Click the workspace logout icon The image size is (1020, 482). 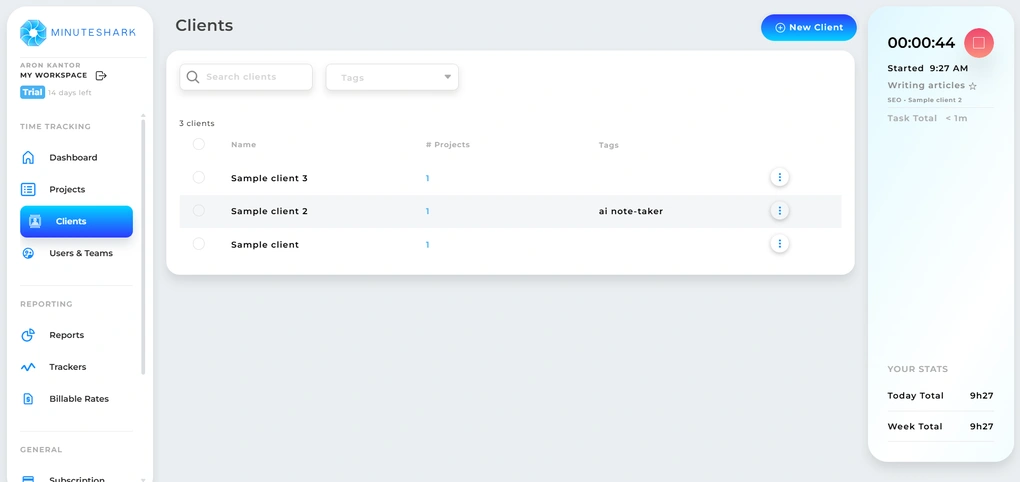coord(101,76)
